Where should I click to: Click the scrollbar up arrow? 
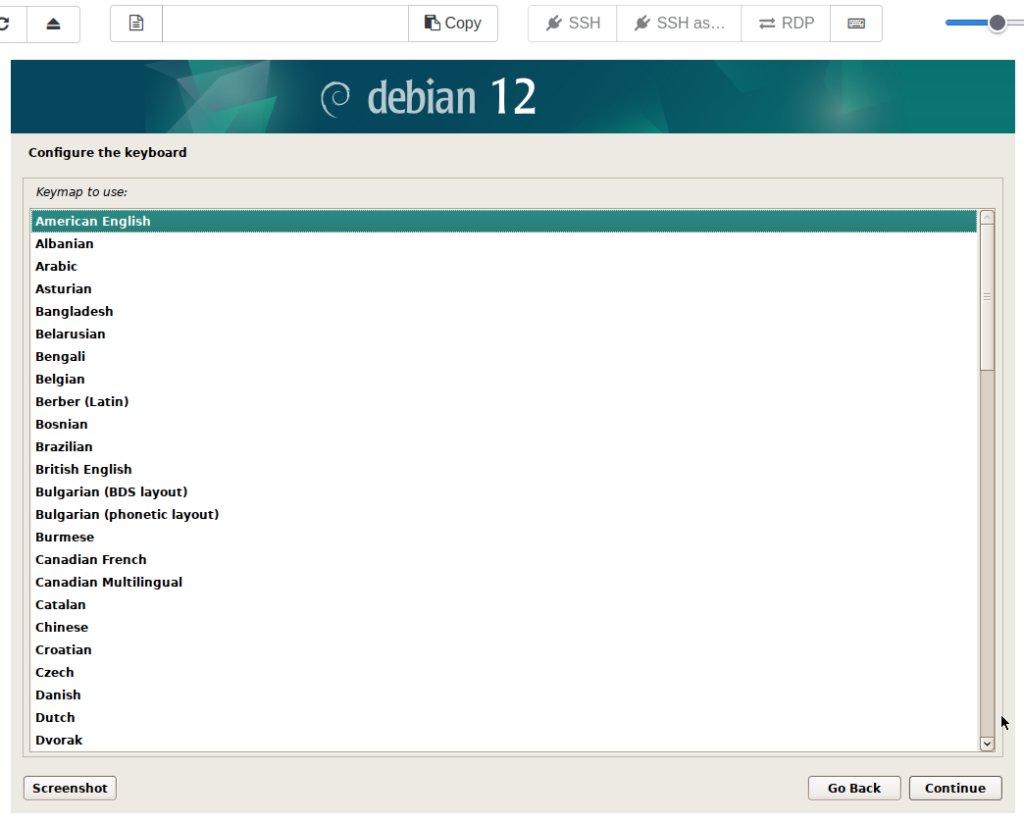[987, 218]
